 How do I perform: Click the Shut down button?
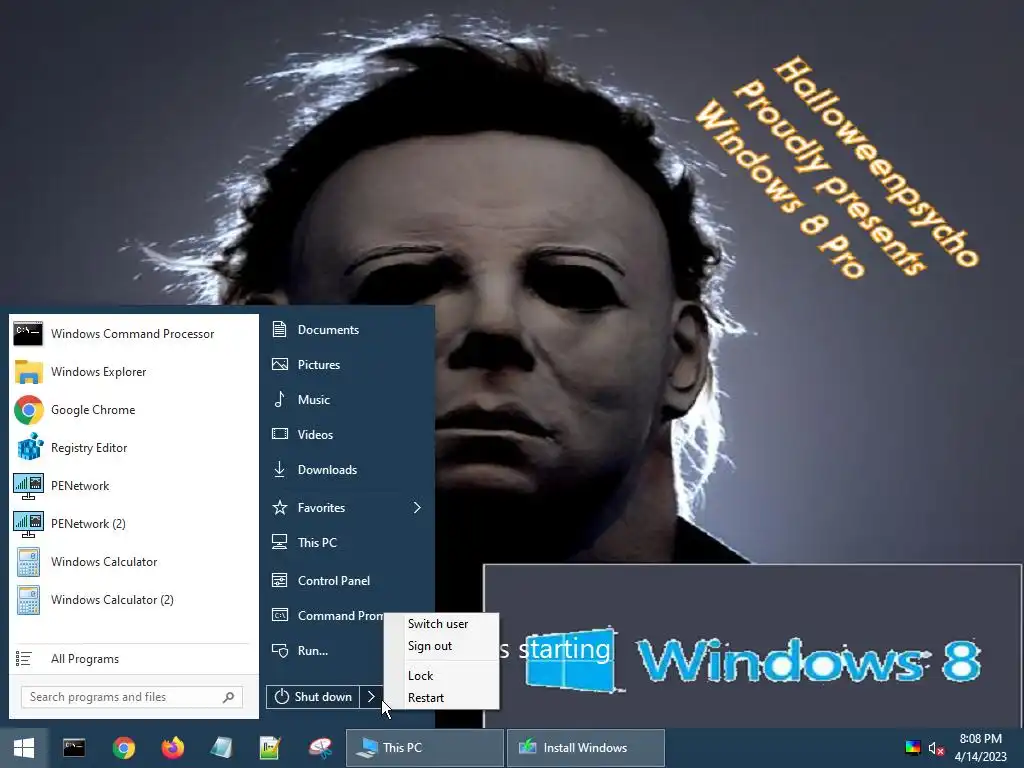(313, 697)
